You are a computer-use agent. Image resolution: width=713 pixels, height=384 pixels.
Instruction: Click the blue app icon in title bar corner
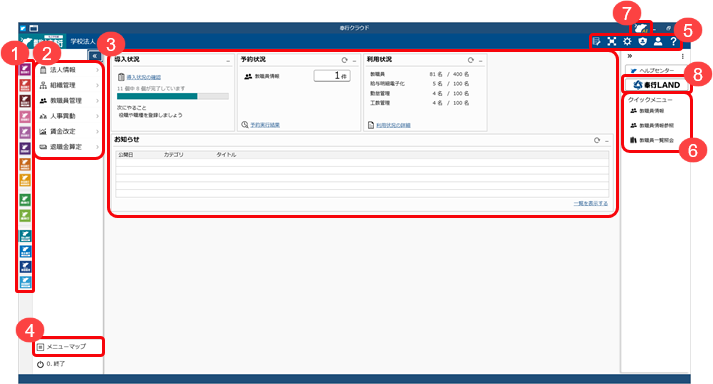(23, 28)
